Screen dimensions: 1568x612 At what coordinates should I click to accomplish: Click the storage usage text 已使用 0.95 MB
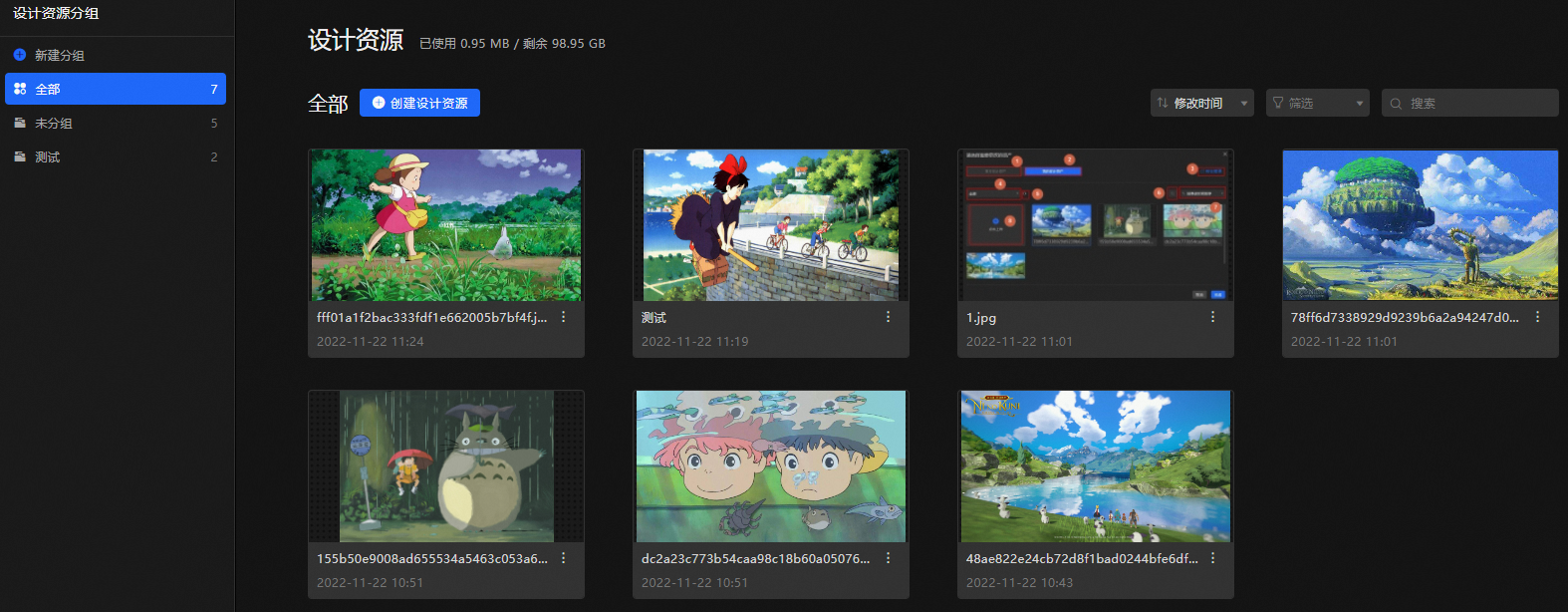[464, 44]
